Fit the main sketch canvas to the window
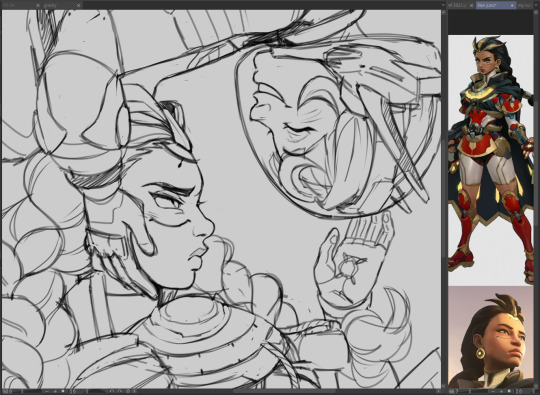The height and width of the screenshot is (395, 540). click(63, 392)
